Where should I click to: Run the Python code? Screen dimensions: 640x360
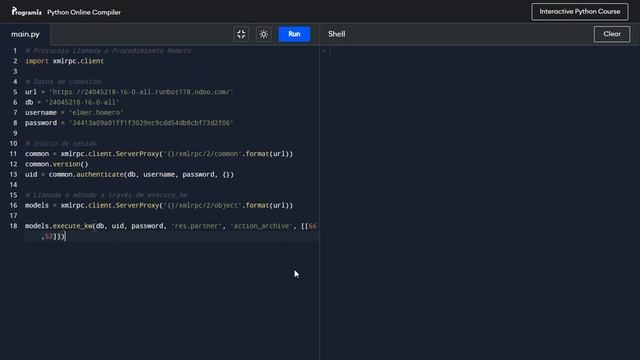point(294,34)
